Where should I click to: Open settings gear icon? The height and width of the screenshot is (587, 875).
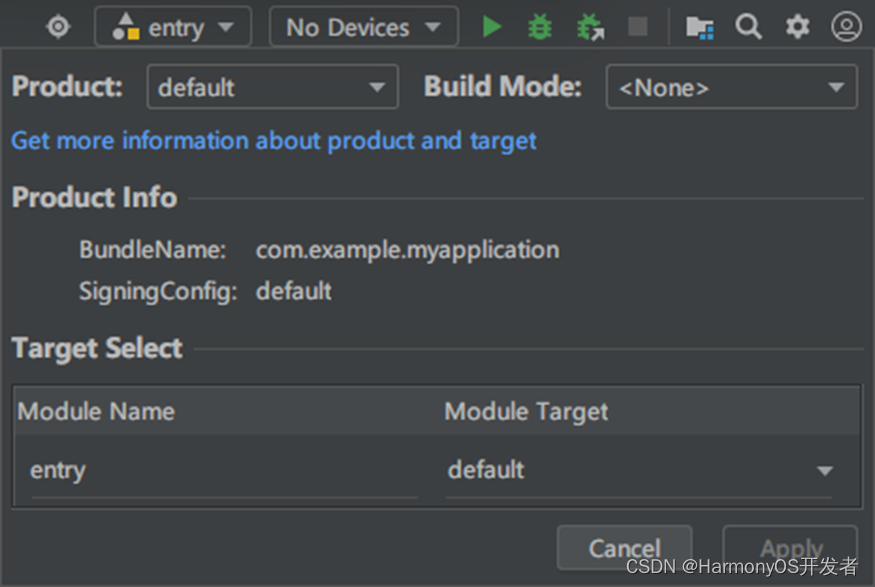[797, 26]
